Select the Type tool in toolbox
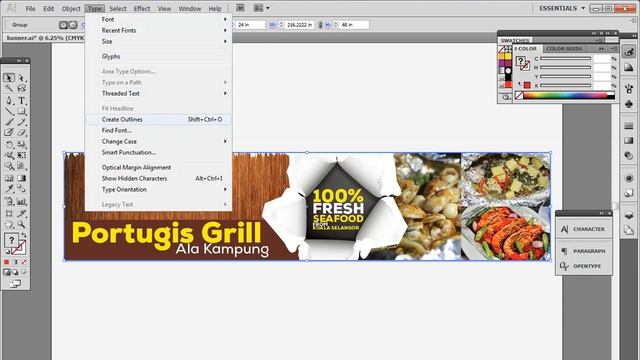Screen dimensions: 640x360 (x=22, y=100)
